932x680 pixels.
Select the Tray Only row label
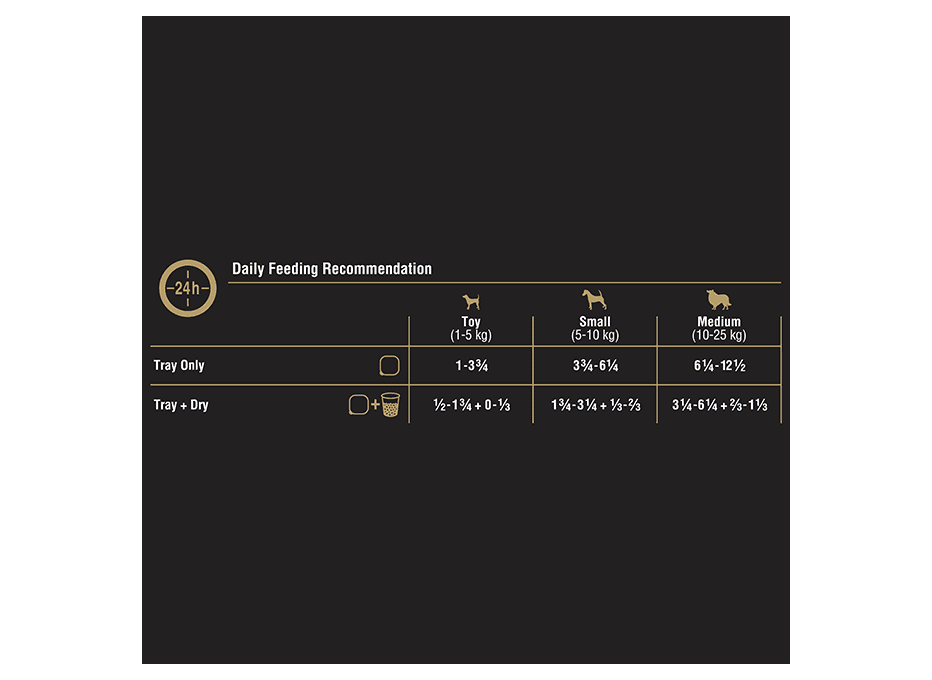point(179,366)
